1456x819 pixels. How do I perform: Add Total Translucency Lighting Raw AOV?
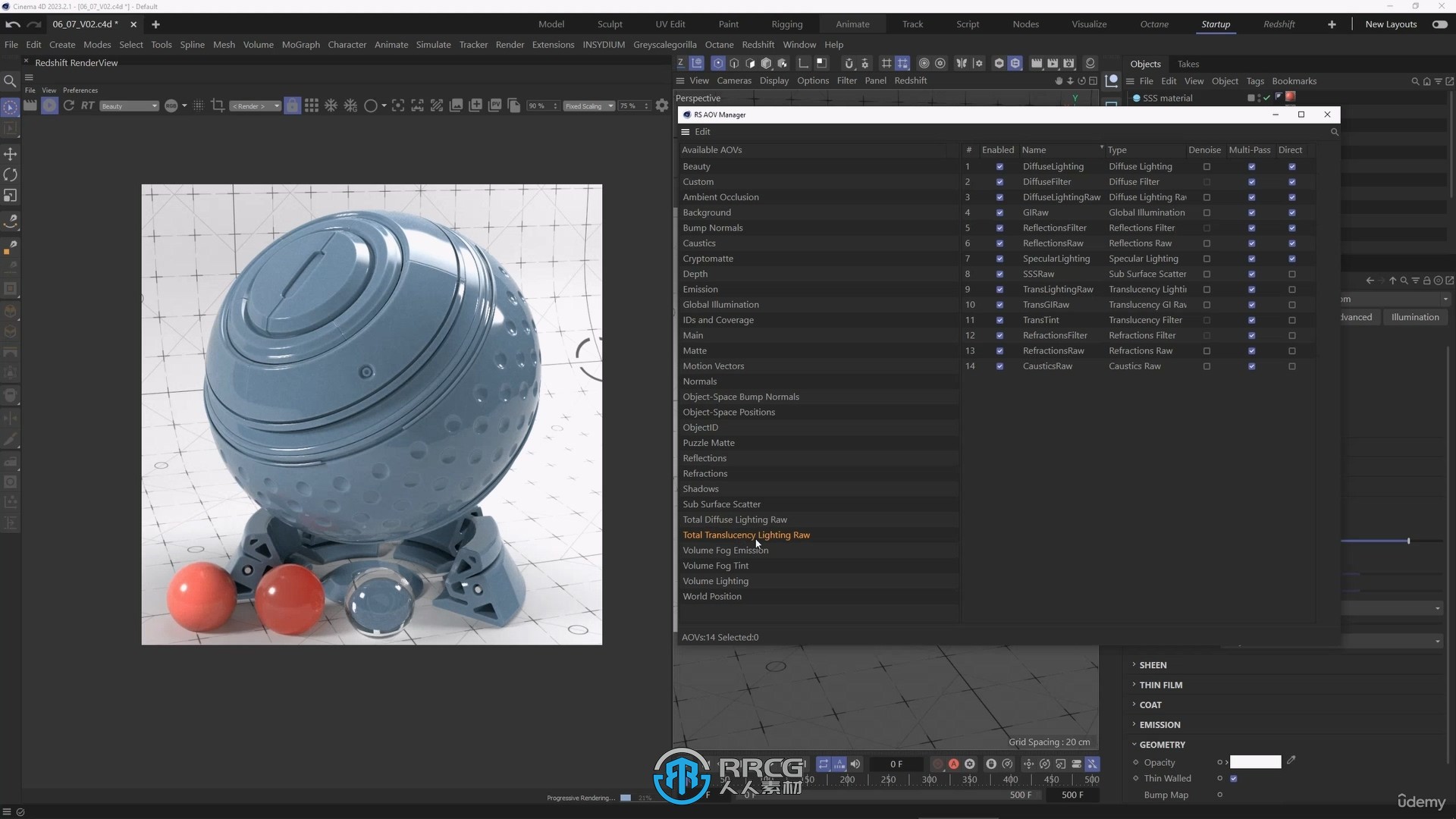(x=746, y=535)
